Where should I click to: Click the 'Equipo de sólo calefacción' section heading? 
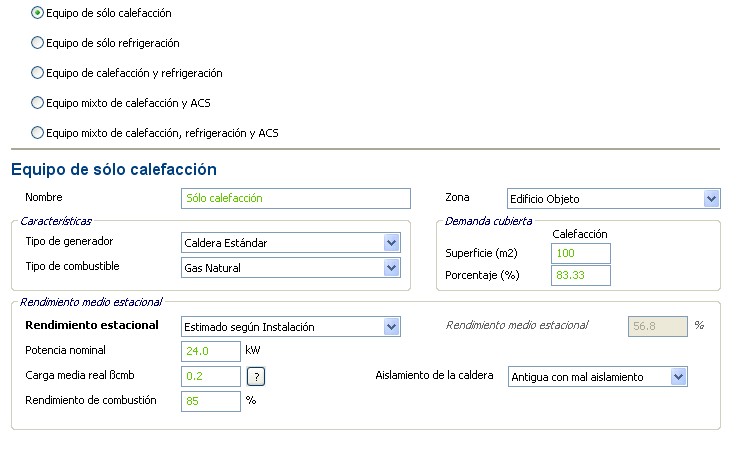click(114, 169)
